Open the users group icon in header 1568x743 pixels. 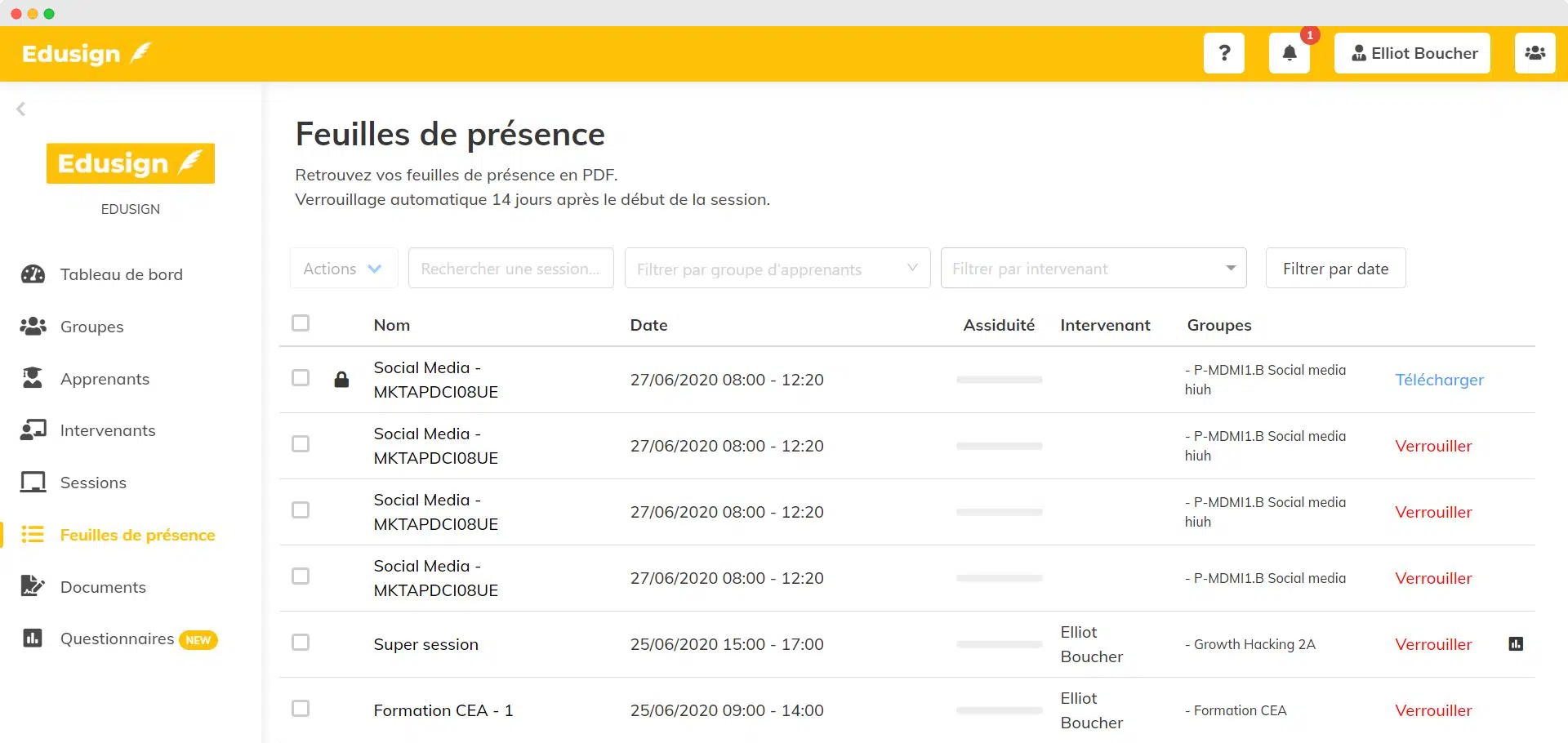click(1535, 53)
